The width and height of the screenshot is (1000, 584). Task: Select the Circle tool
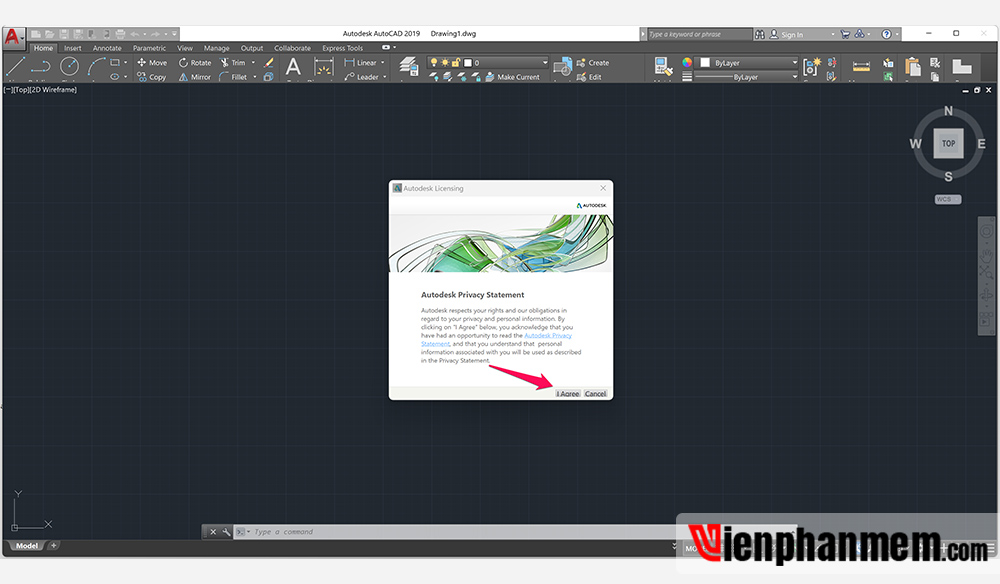pos(70,66)
